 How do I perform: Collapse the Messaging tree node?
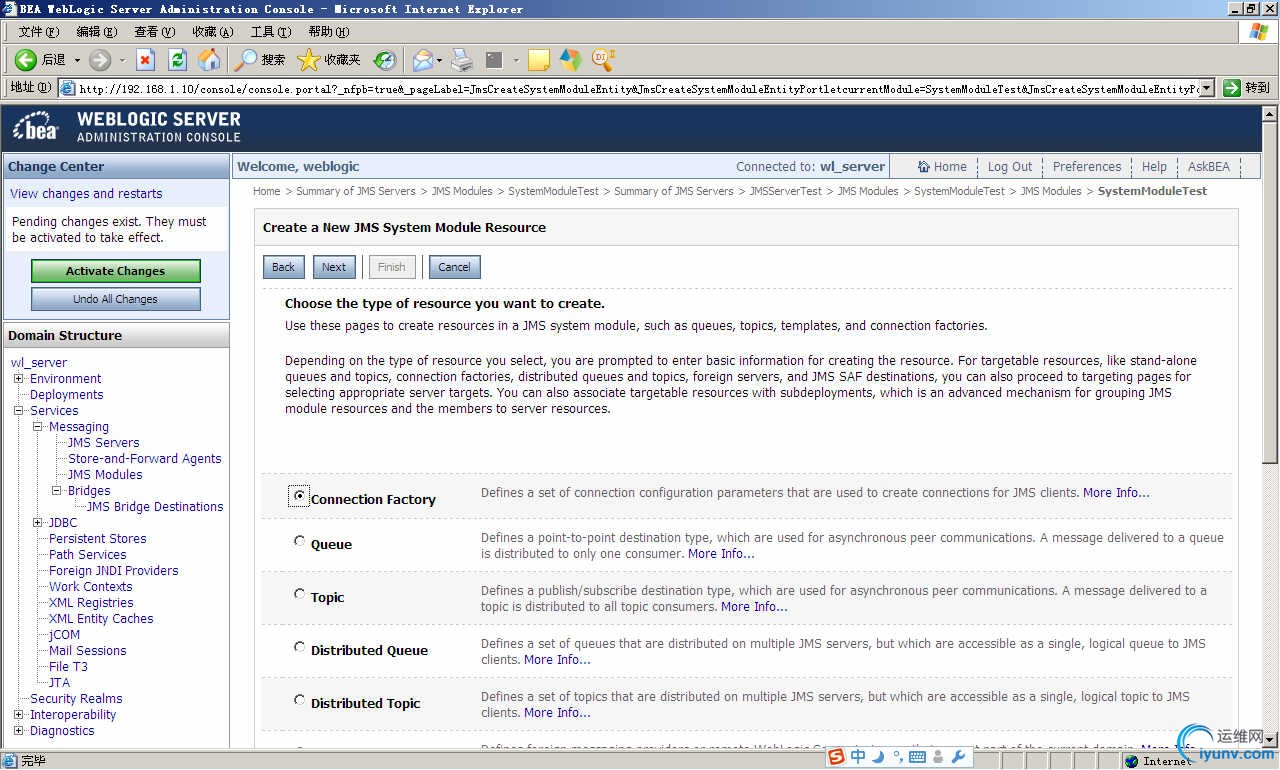click(38, 427)
